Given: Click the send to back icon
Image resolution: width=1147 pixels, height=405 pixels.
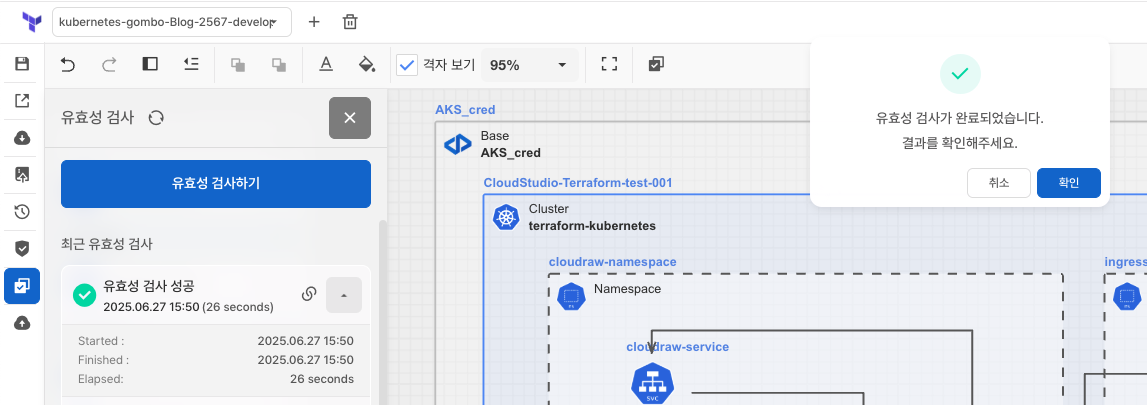Looking at the screenshot, I should point(279,65).
